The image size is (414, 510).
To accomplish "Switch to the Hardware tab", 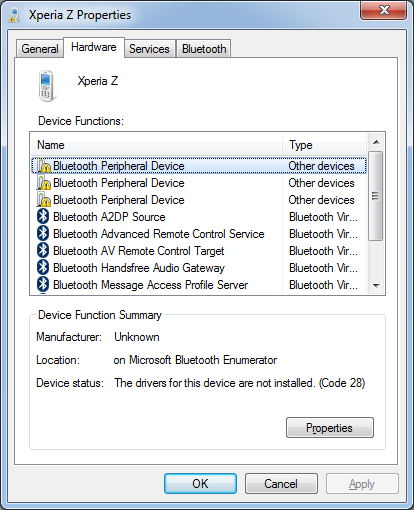I will [x=94, y=47].
